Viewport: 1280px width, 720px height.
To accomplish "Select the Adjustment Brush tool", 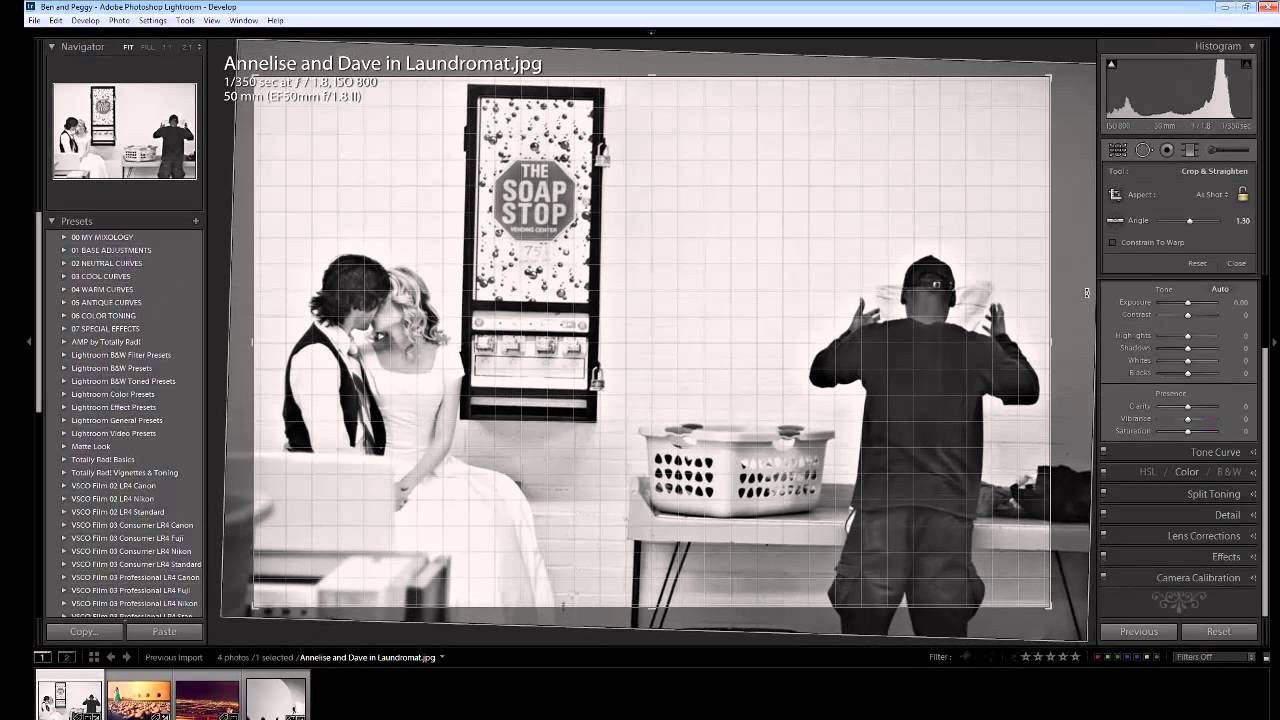I will coord(1228,150).
